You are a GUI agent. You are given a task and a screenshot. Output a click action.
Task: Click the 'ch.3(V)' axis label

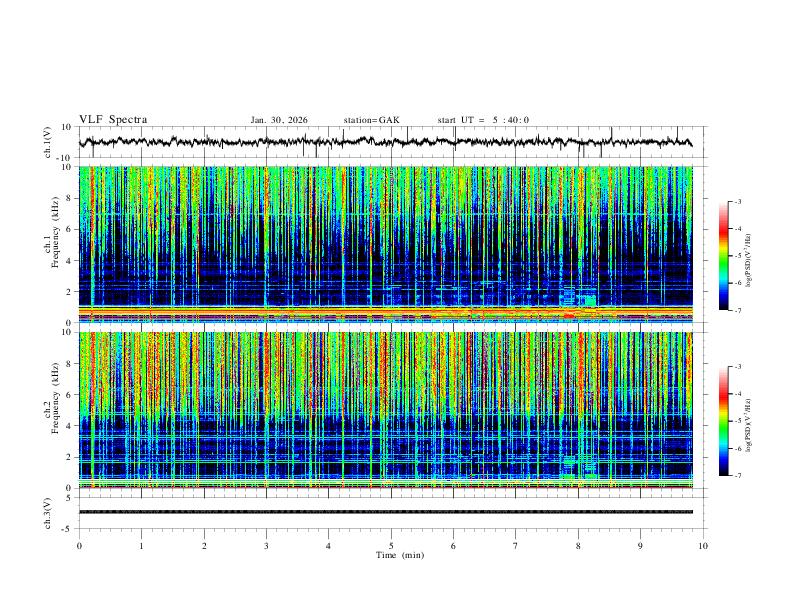[48, 514]
